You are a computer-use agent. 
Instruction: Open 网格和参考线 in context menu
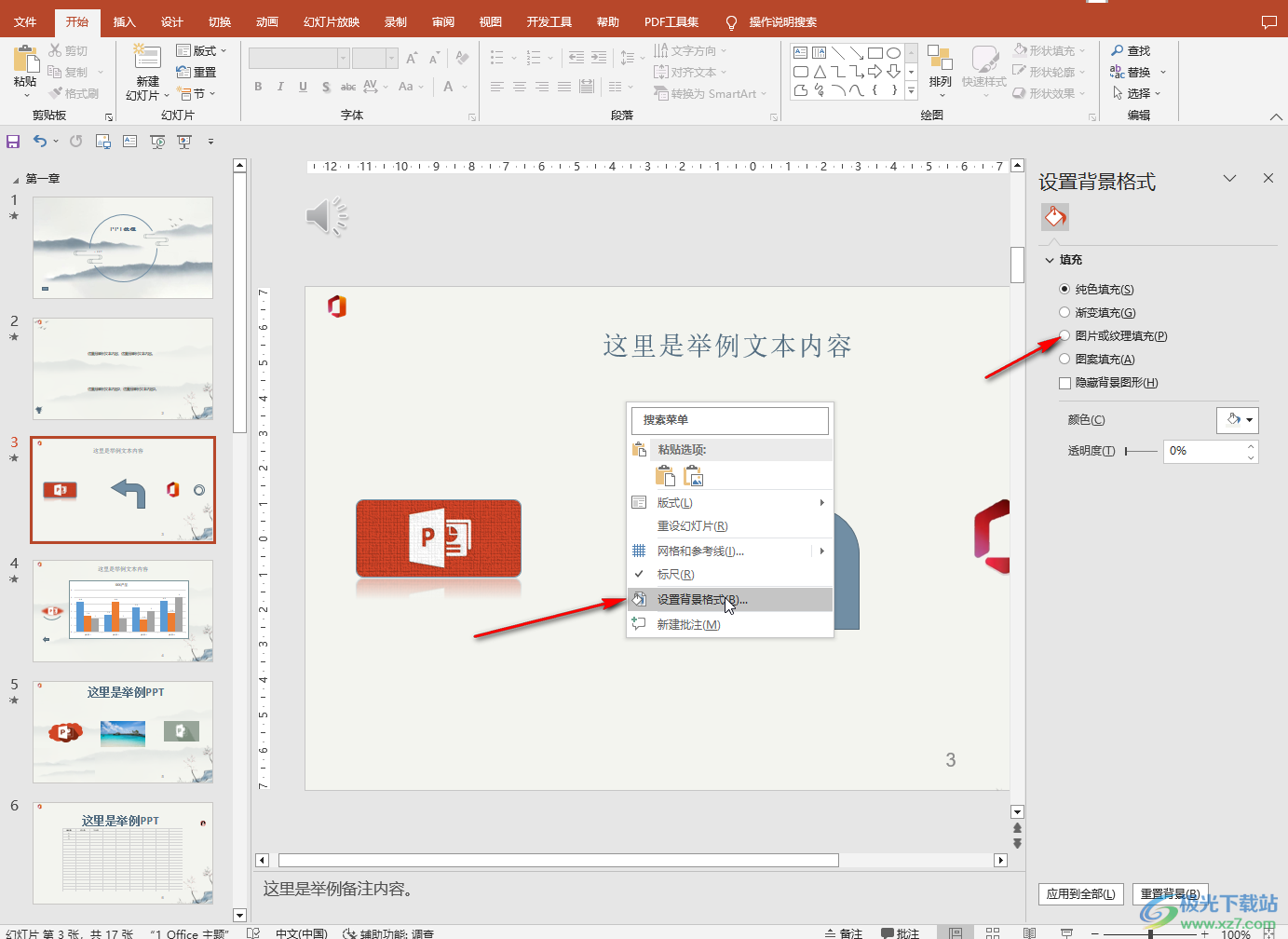coord(730,551)
